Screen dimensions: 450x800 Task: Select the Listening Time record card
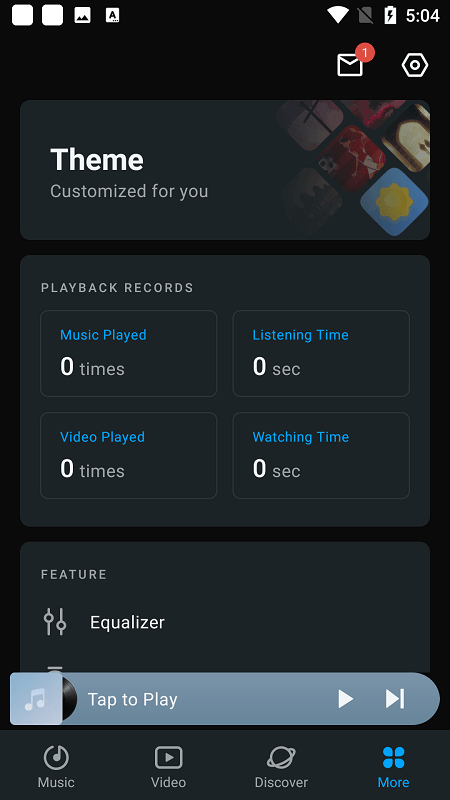pos(321,353)
